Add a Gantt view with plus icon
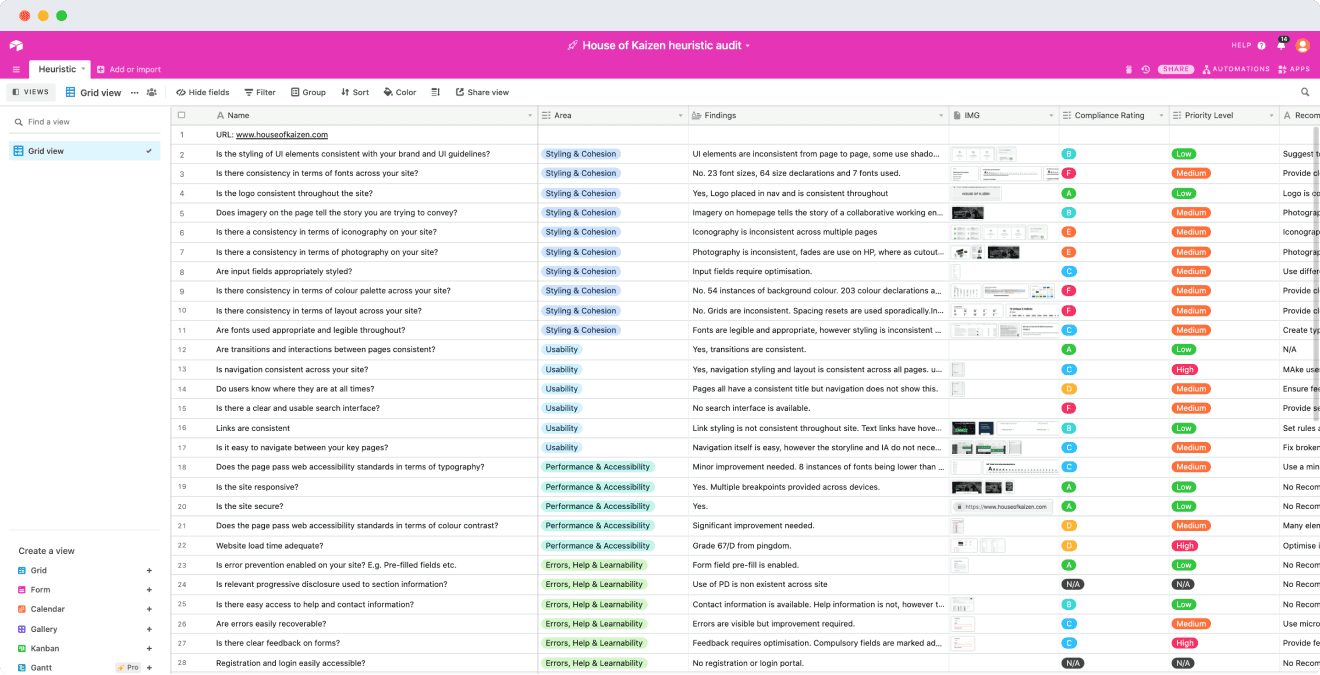The height and width of the screenshot is (675, 1320). [x=149, y=667]
